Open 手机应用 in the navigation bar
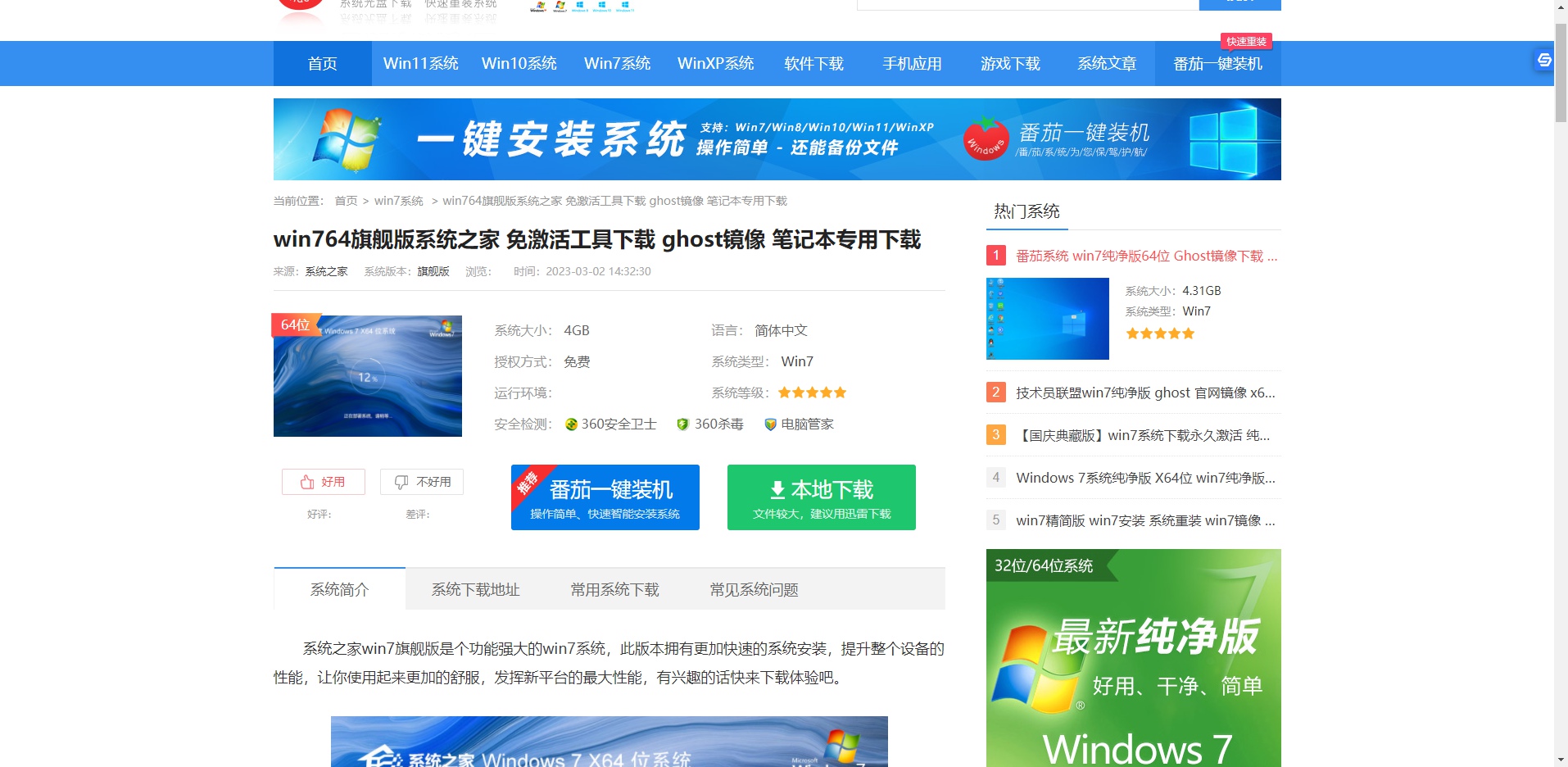The width and height of the screenshot is (1568, 767). coord(912,64)
